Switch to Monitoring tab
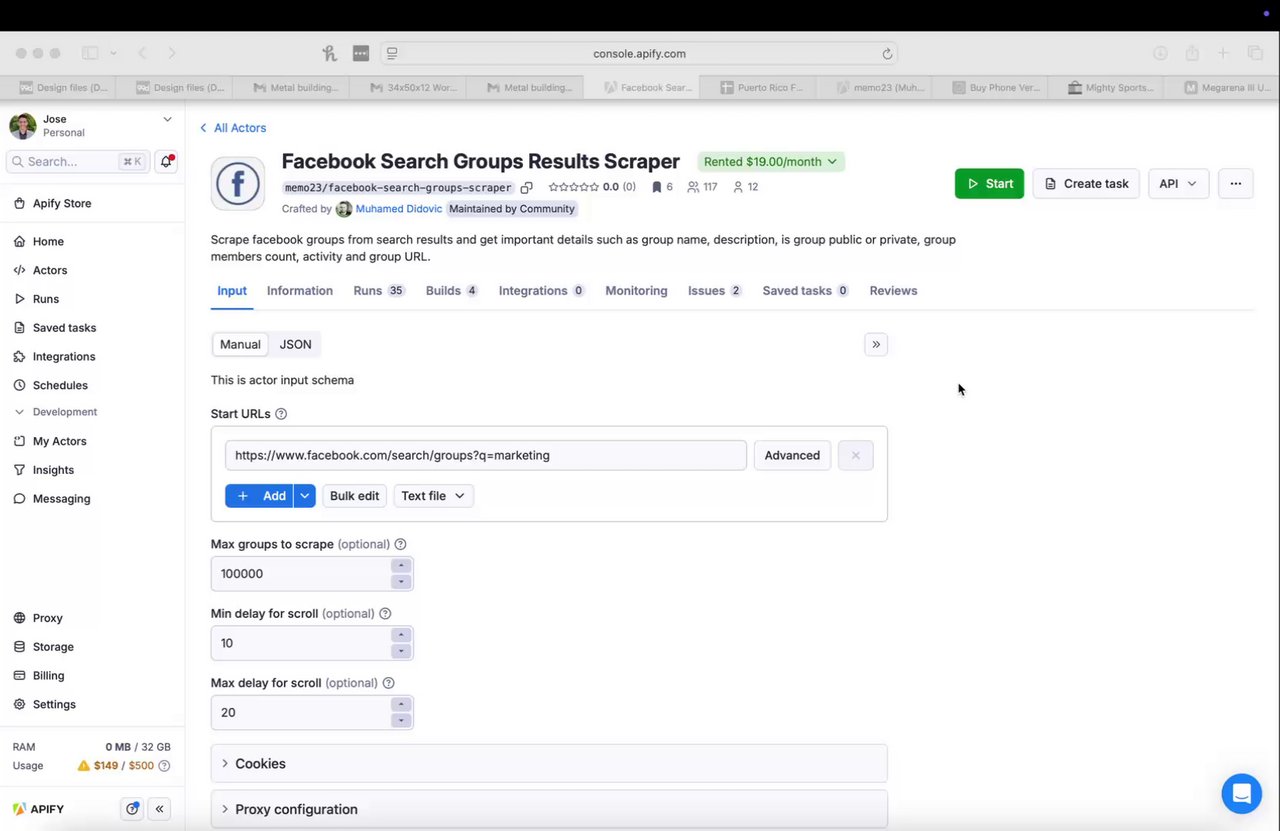This screenshot has height=831, width=1280. [636, 291]
